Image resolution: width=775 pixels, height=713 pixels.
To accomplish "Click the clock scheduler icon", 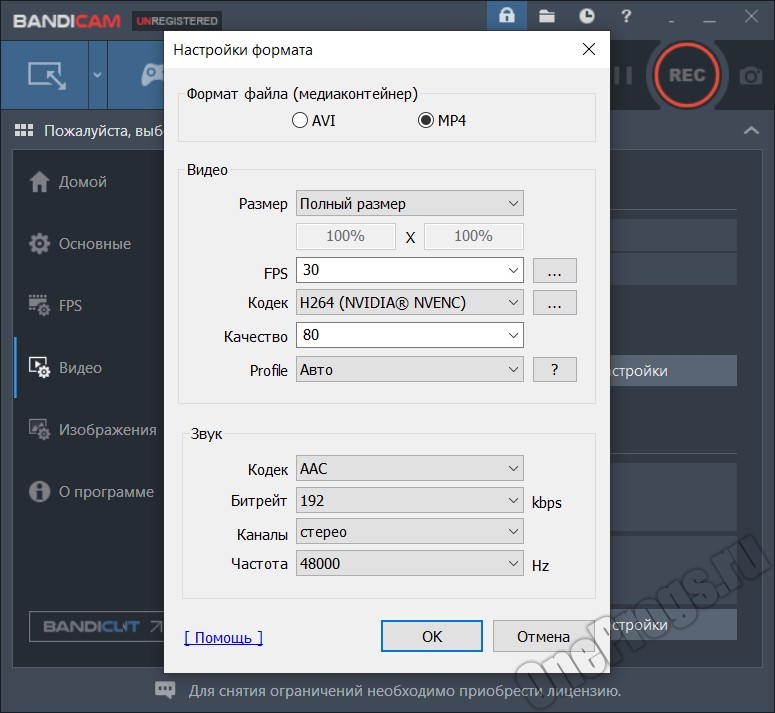I will [x=586, y=16].
